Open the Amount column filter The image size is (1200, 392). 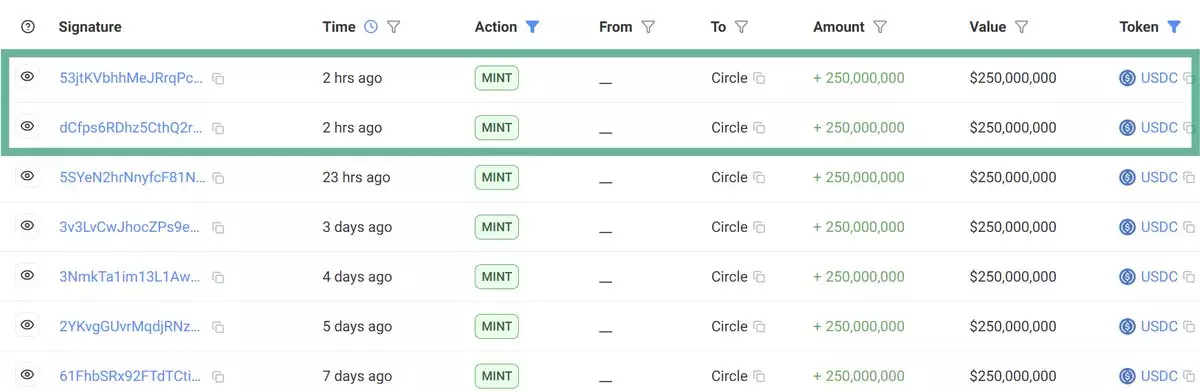click(x=880, y=27)
